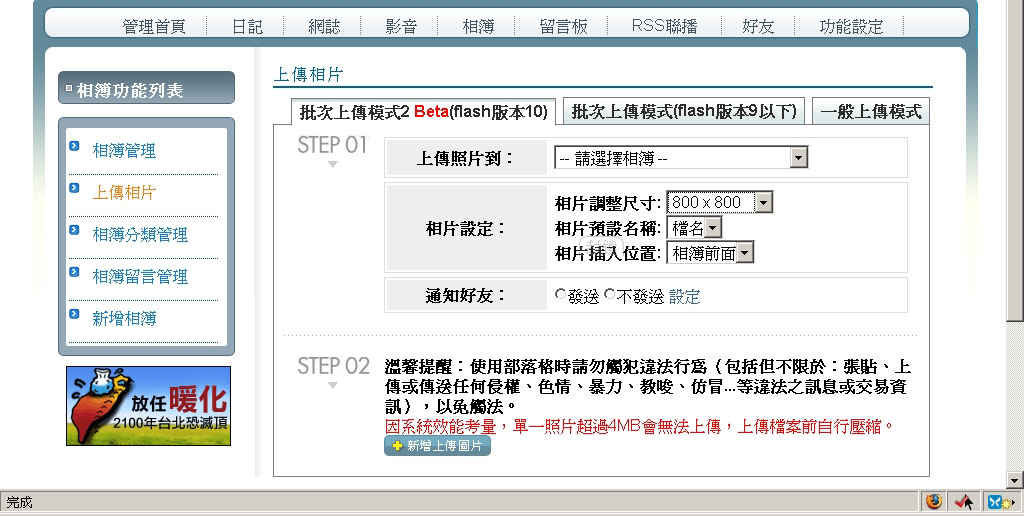Collapse the STEP 01 triangle
The height and width of the screenshot is (516, 1024).
pyautogui.click(x=332, y=164)
